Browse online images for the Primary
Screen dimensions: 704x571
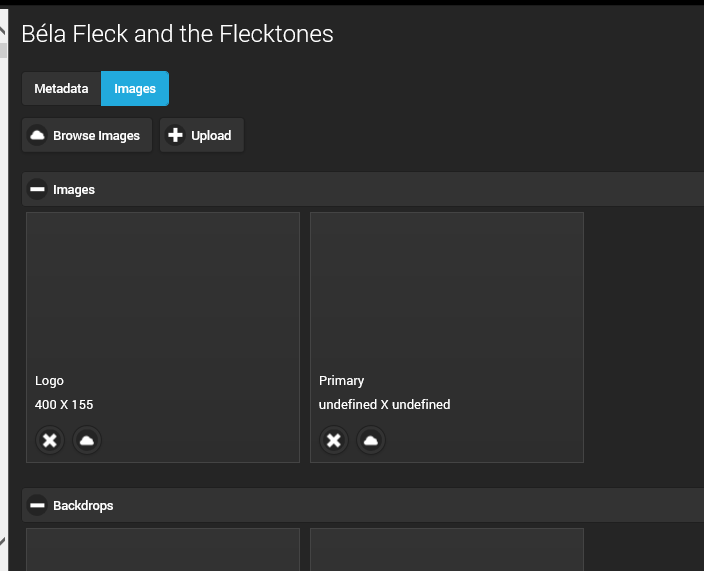pyautogui.click(x=371, y=440)
